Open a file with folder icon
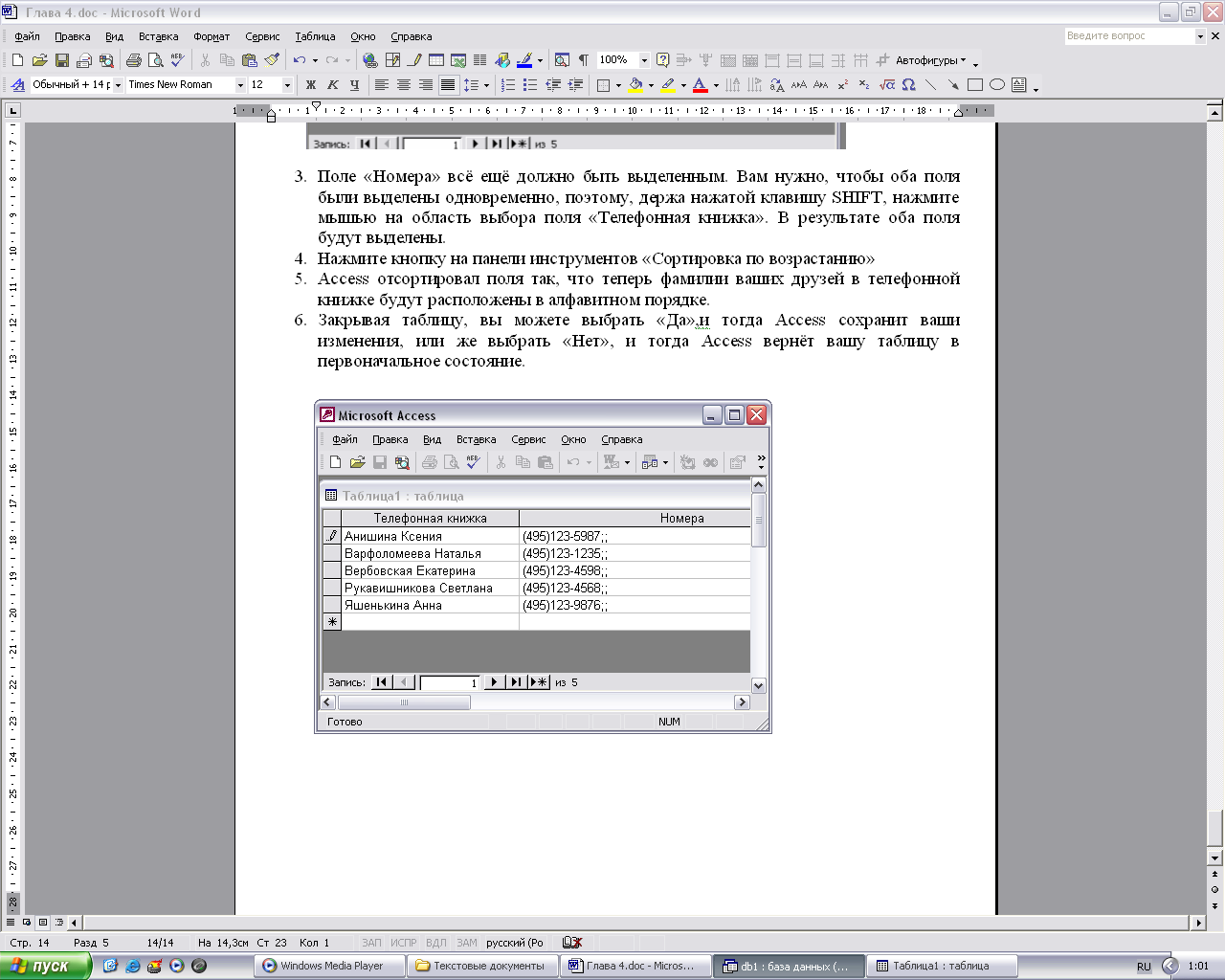This screenshot has height=980, width=1225. [x=40, y=60]
